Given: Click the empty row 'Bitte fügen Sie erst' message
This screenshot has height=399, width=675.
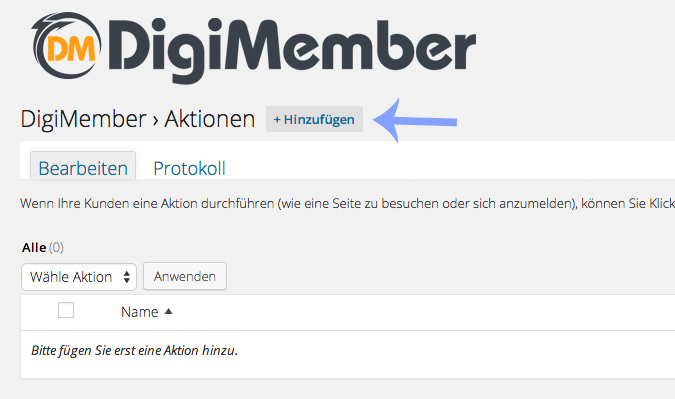Looking at the screenshot, I should tap(134, 350).
